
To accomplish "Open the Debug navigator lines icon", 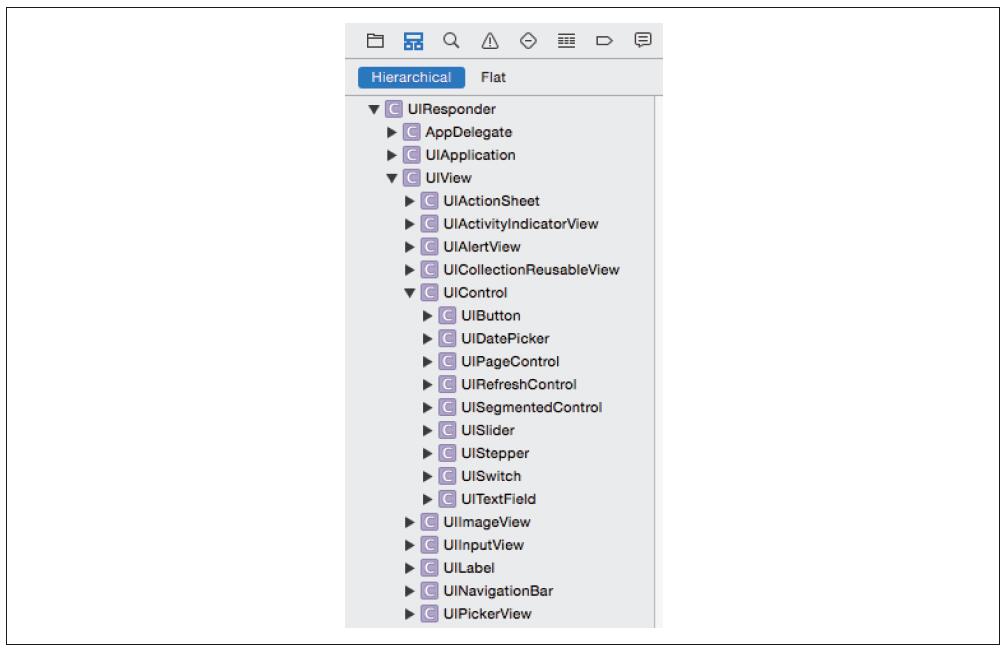I will [x=566, y=41].
